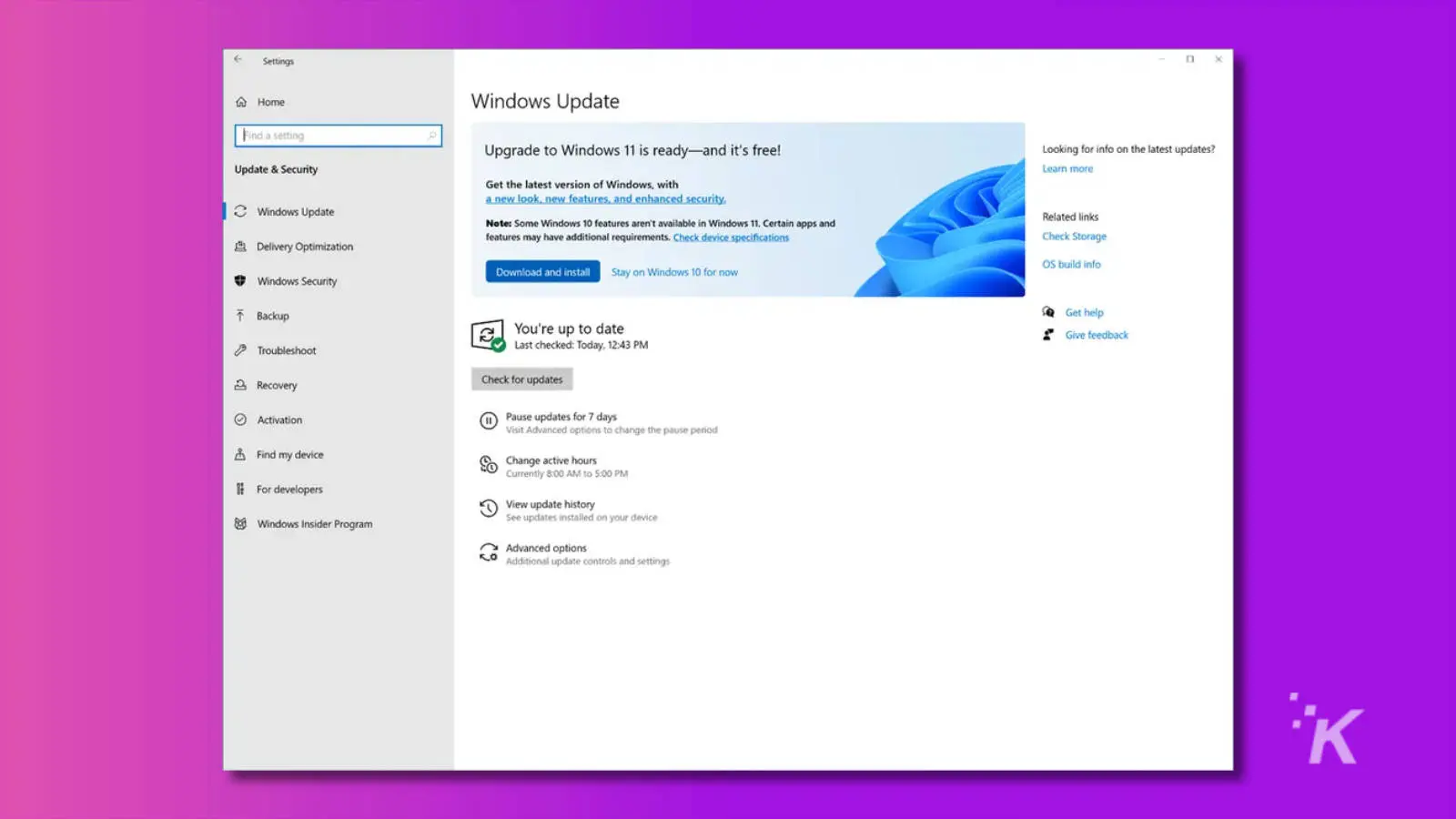Click 'Currently 8:00 AM to 5:00 PM' text
The image size is (1456, 819).
(x=567, y=474)
